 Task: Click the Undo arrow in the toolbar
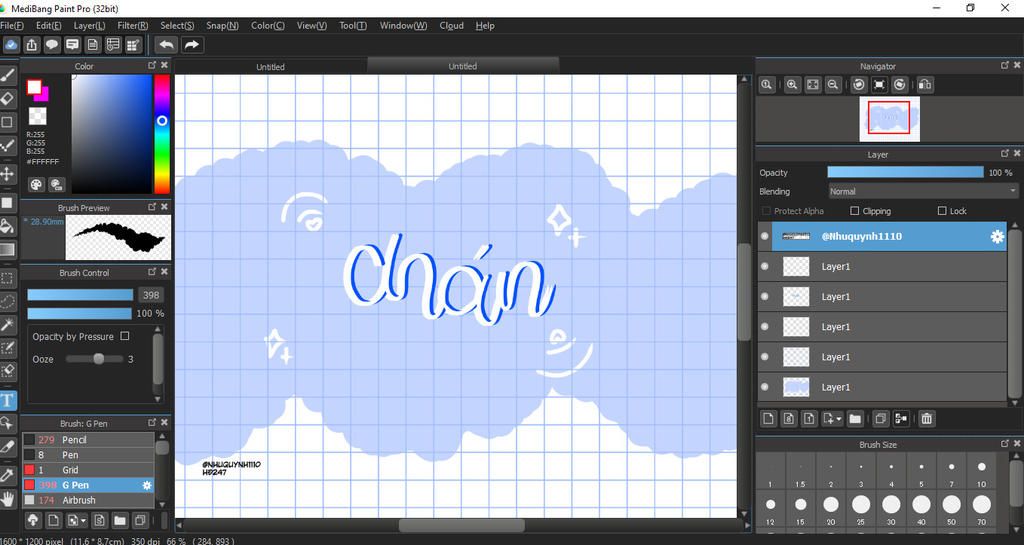click(167, 44)
